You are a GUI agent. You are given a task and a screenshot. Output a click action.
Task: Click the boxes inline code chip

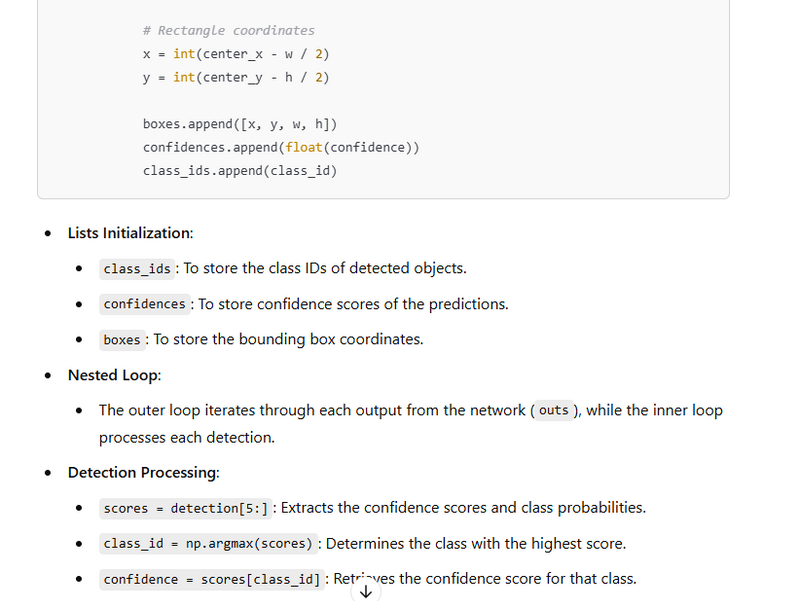[122, 340]
